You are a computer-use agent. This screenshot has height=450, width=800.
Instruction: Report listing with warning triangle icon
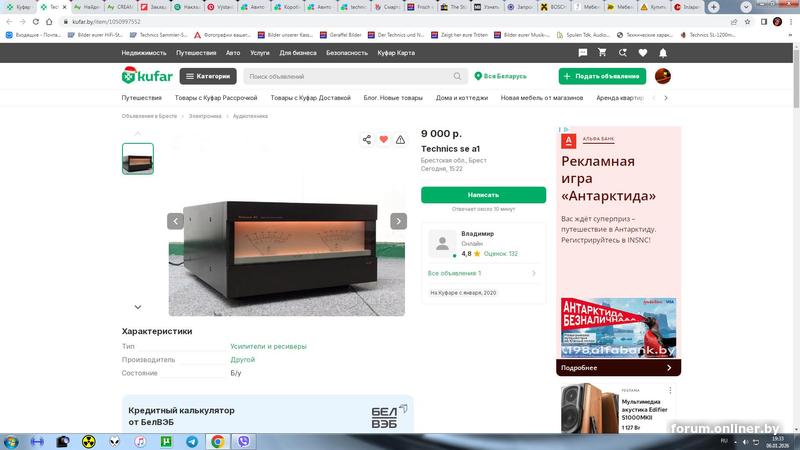point(401,139)
